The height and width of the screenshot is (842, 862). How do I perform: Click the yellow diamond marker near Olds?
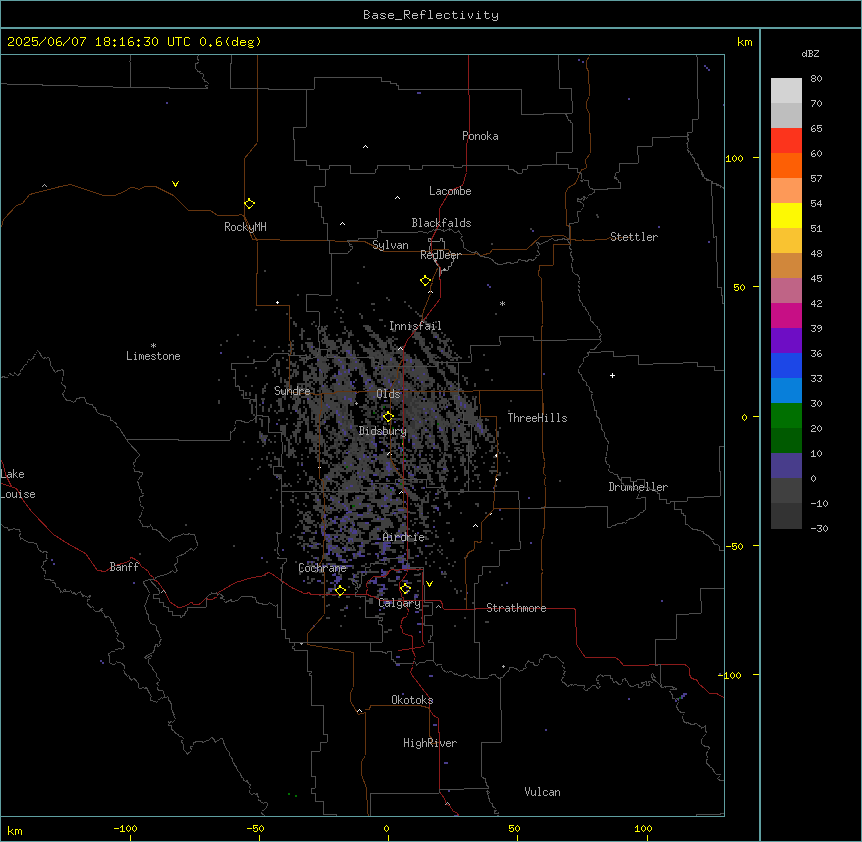(388, 417)
